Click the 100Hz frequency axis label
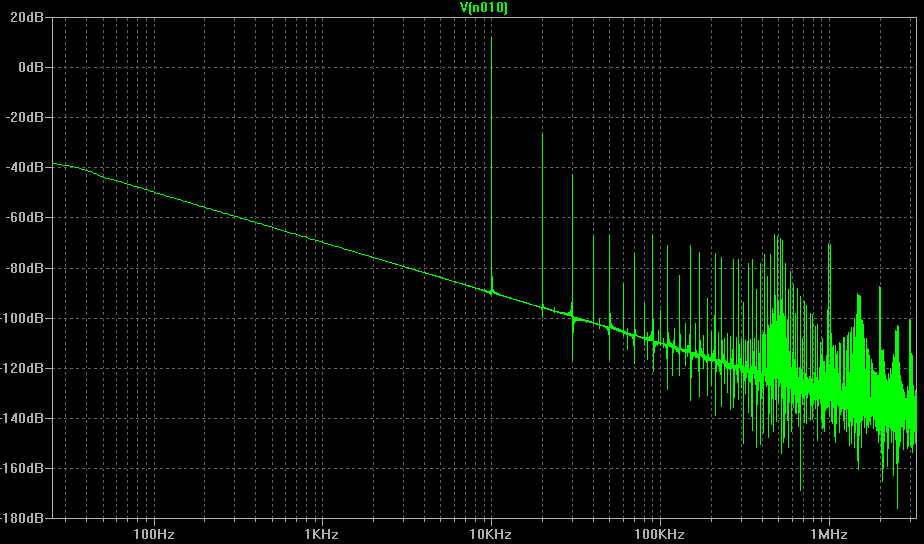924x544 pixels. tap(154, 535)
